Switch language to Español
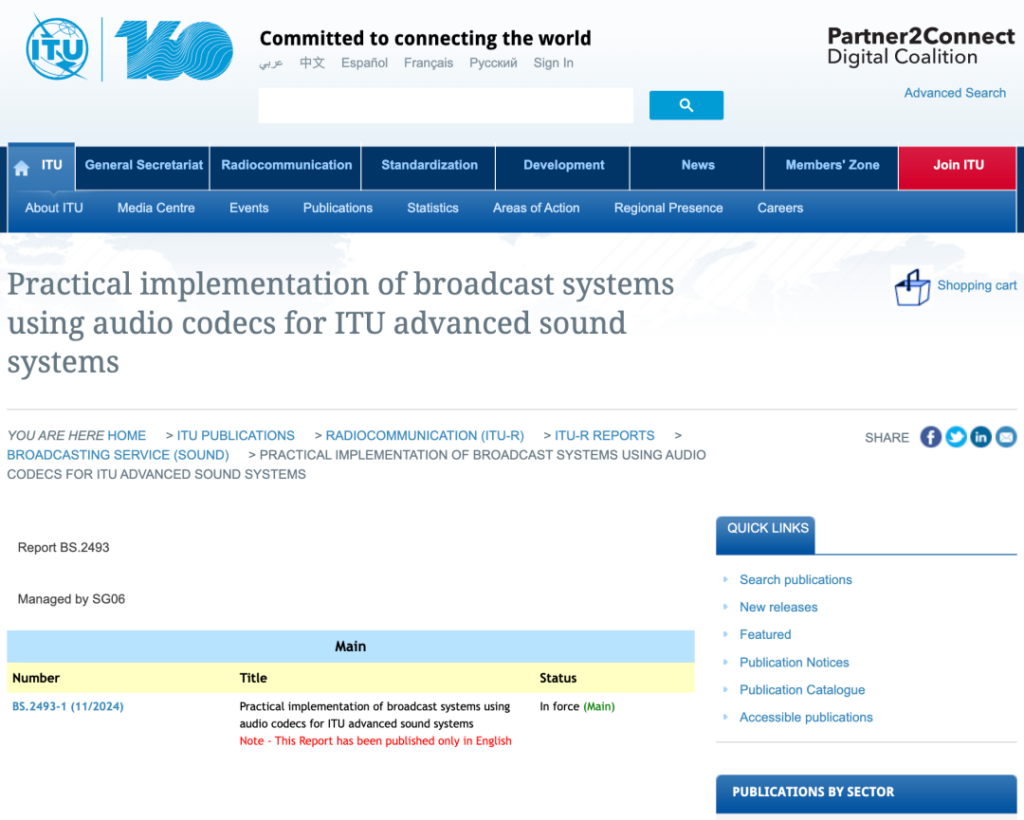The height and width of the screenshot is (820, 1024). [x=364, y=63]
